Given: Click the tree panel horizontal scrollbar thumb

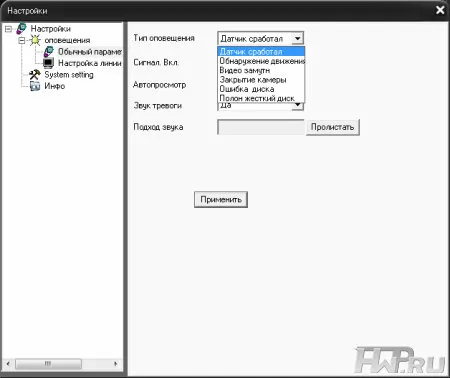Looking at the screenshot, I should pyautogui.click(x=48, y=363).
